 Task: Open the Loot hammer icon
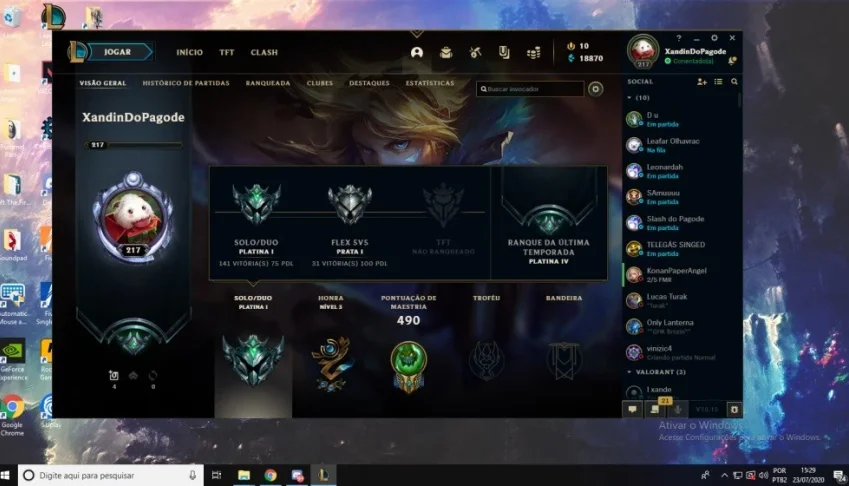(x=475, y=52)
